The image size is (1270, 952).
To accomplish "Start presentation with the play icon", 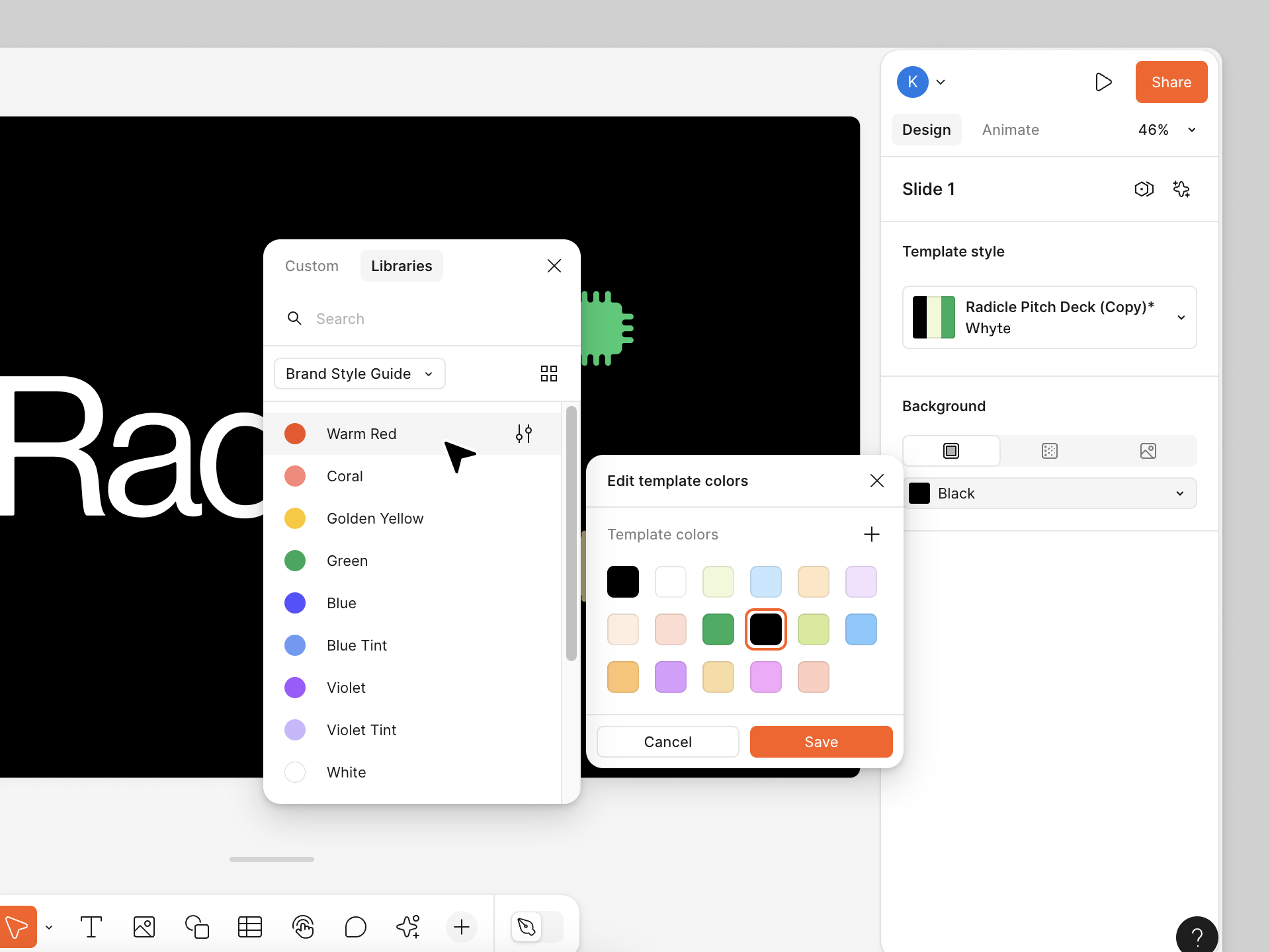I will pos(1103,82).
